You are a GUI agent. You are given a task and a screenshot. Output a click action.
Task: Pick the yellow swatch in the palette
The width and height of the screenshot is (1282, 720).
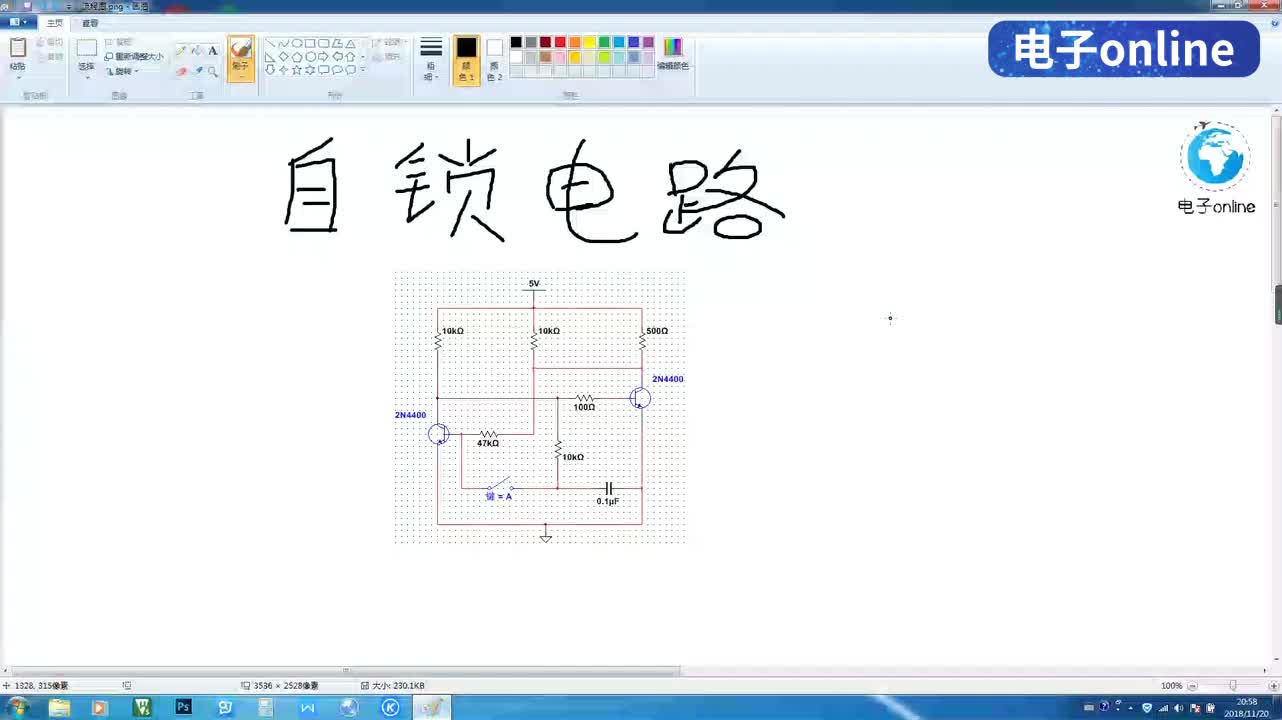click(x=590, y=43)
